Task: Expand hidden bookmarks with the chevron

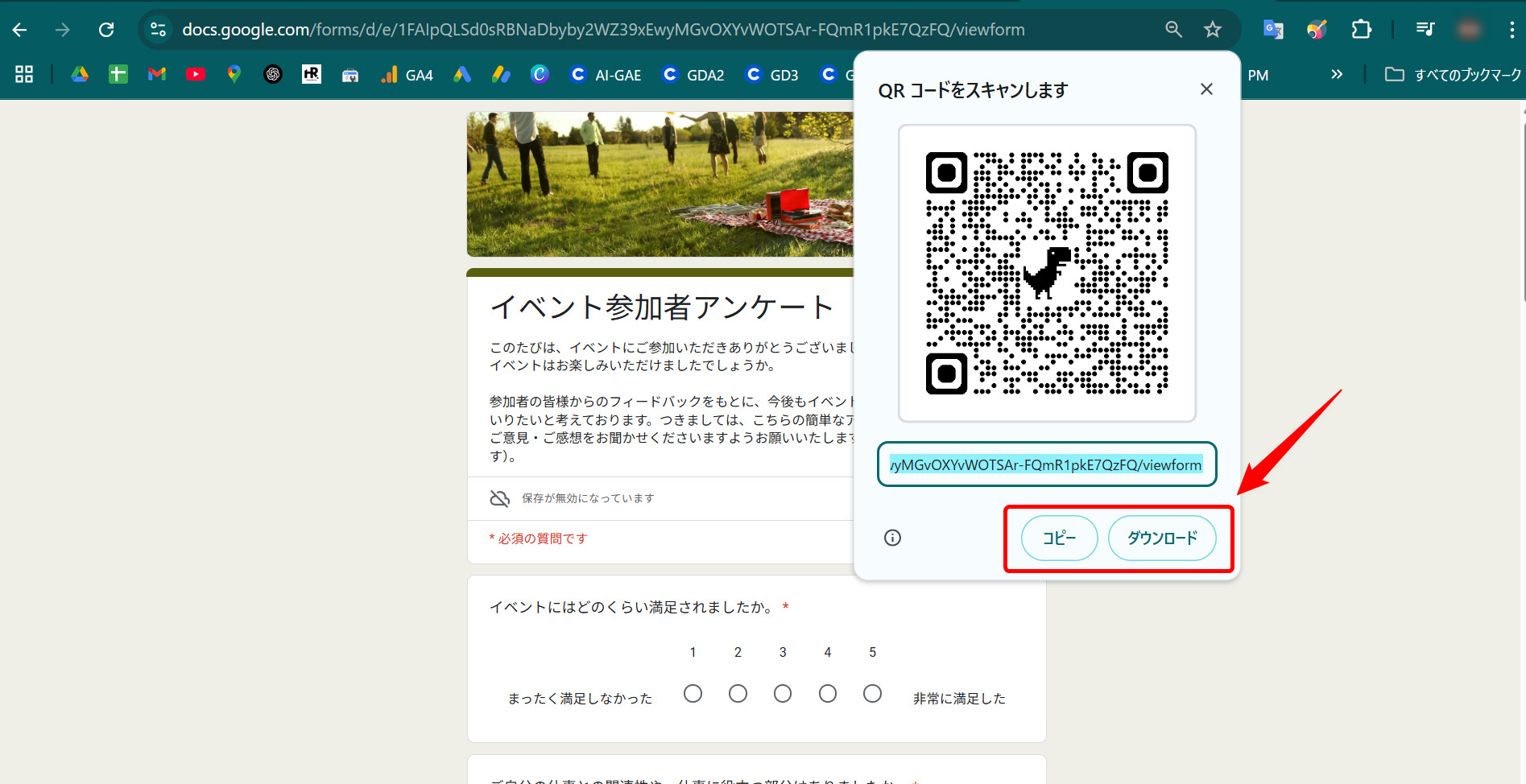Action: pyautogui.click(x=1337, y=74)
